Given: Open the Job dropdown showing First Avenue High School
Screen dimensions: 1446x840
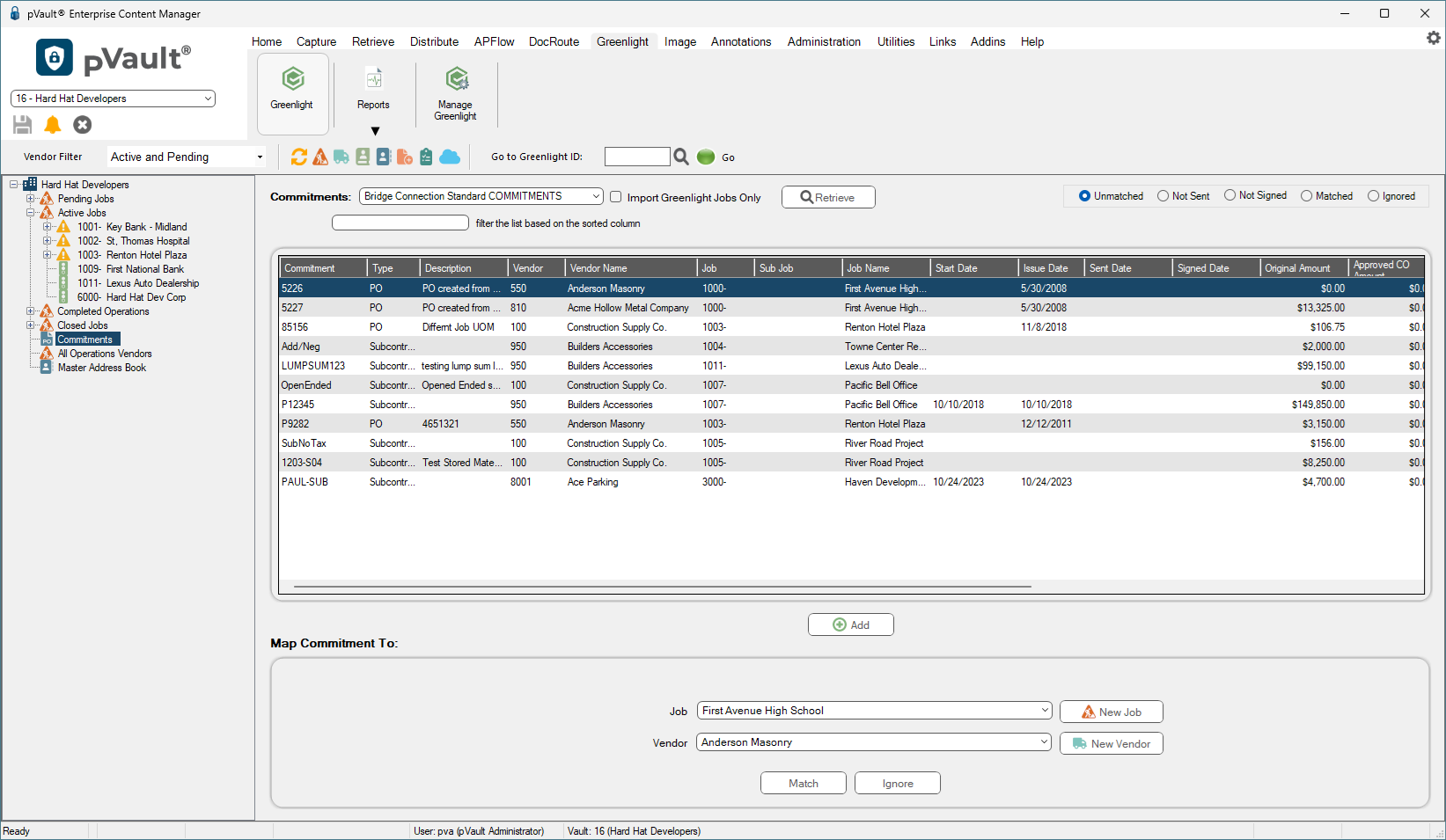Looking at the screenshot, I should (875, 711).
